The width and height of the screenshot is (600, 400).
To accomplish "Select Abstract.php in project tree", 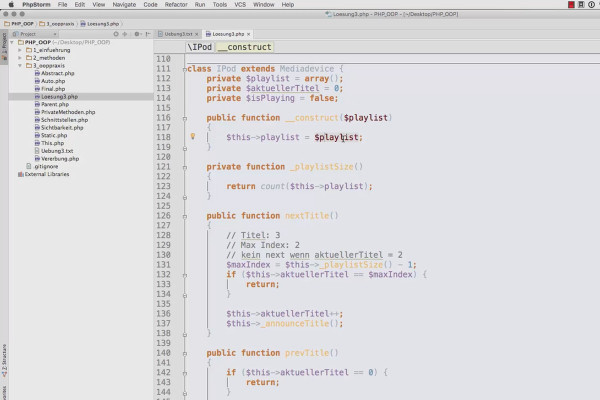I will click(x=57, y=73).
